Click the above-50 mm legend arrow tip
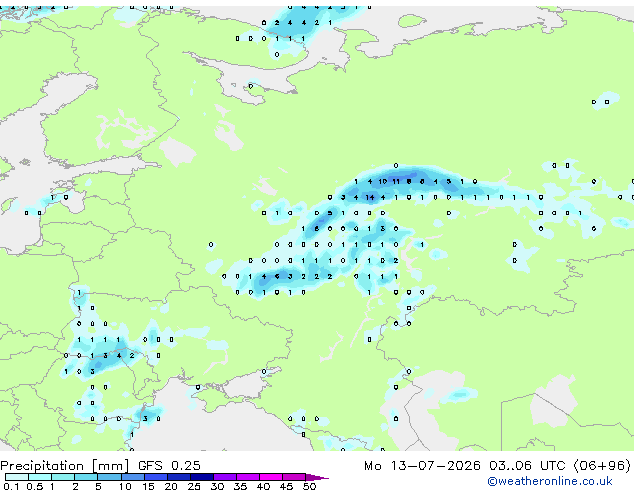This screenshot has width=634, height=490. pyautogui.click(x=317, y=477)
